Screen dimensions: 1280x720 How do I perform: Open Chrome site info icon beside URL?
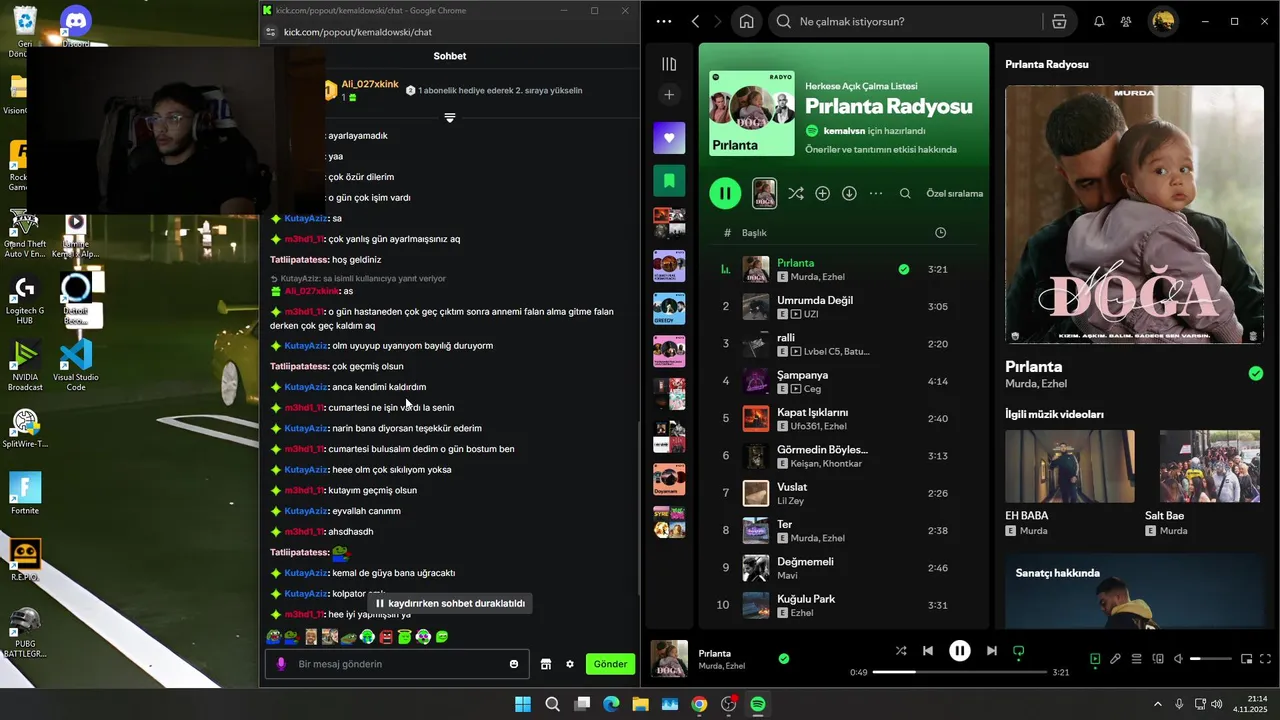tap(270, 32)
